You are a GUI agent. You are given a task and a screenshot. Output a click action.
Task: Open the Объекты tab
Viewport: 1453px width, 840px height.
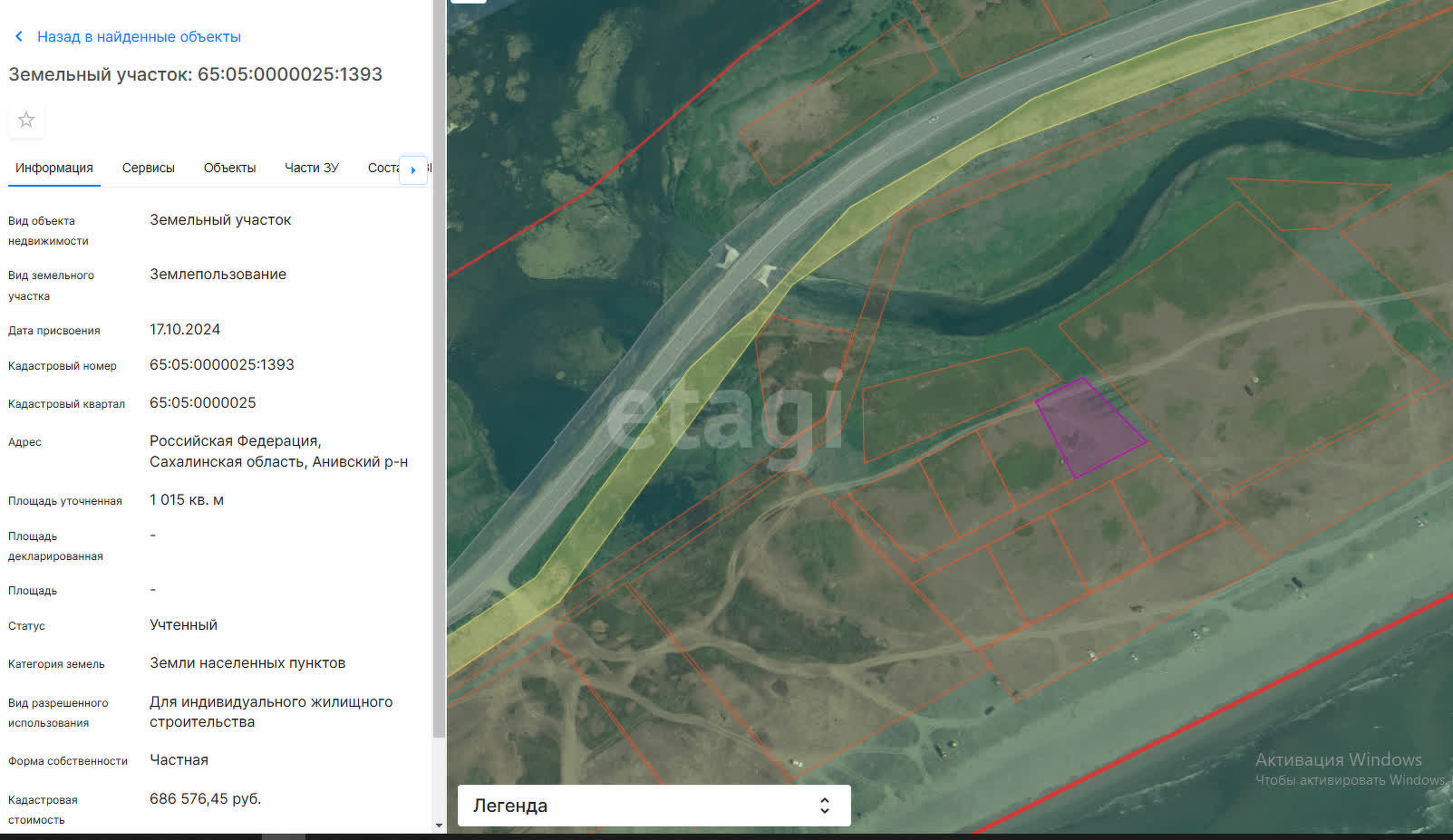click(229, 168)
